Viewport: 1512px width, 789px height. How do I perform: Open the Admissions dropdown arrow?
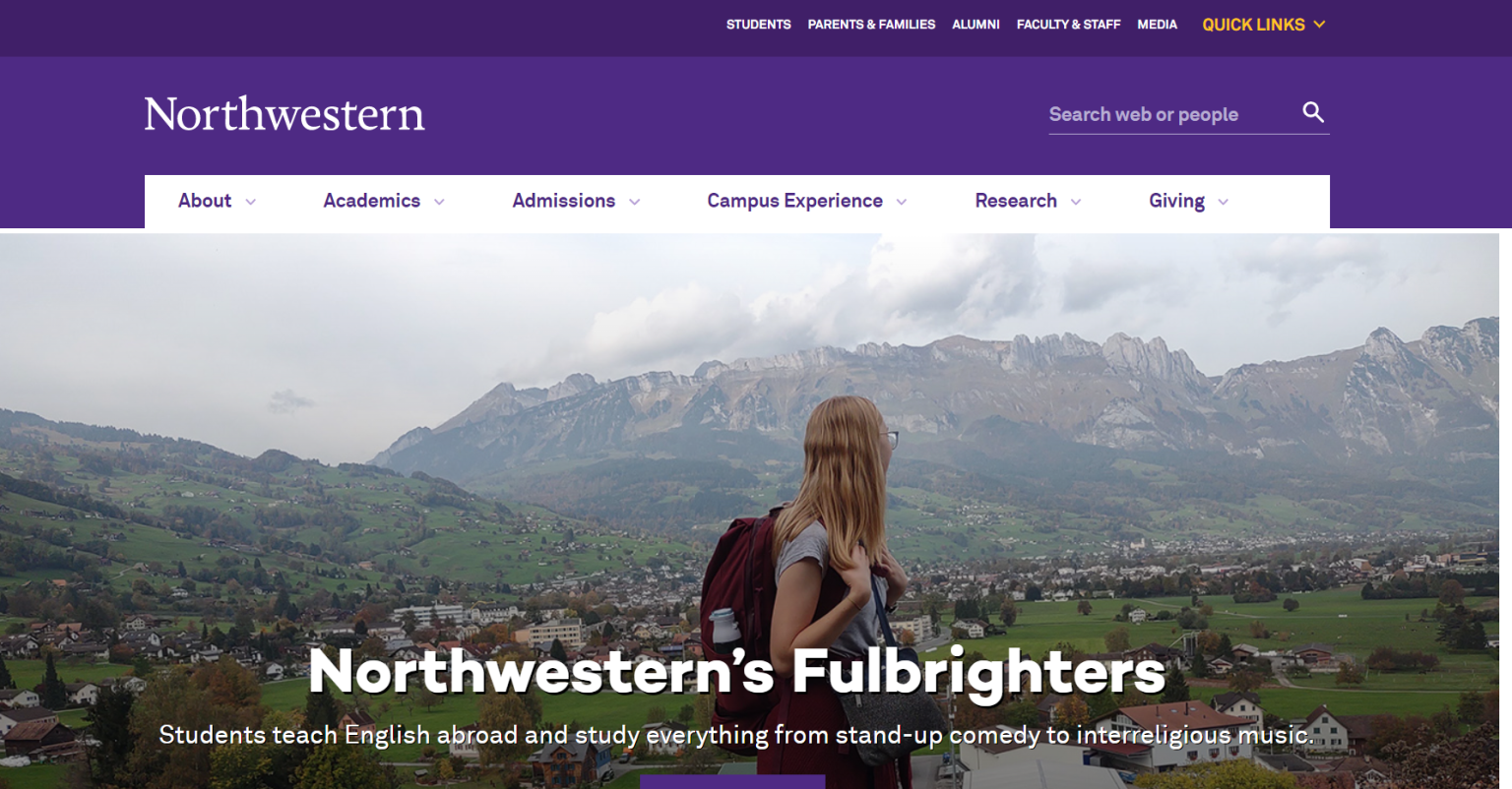coord(634,202)
